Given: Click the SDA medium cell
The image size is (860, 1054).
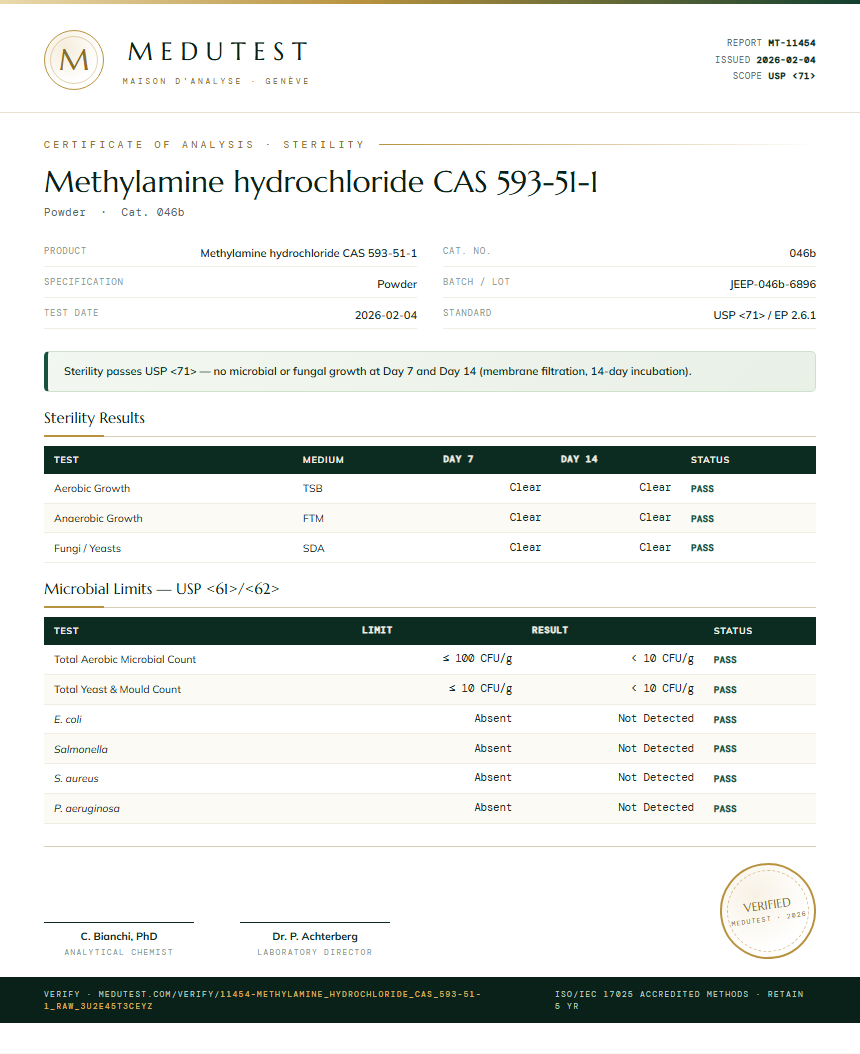Looking at the screenshot, I should click(313, 549).
